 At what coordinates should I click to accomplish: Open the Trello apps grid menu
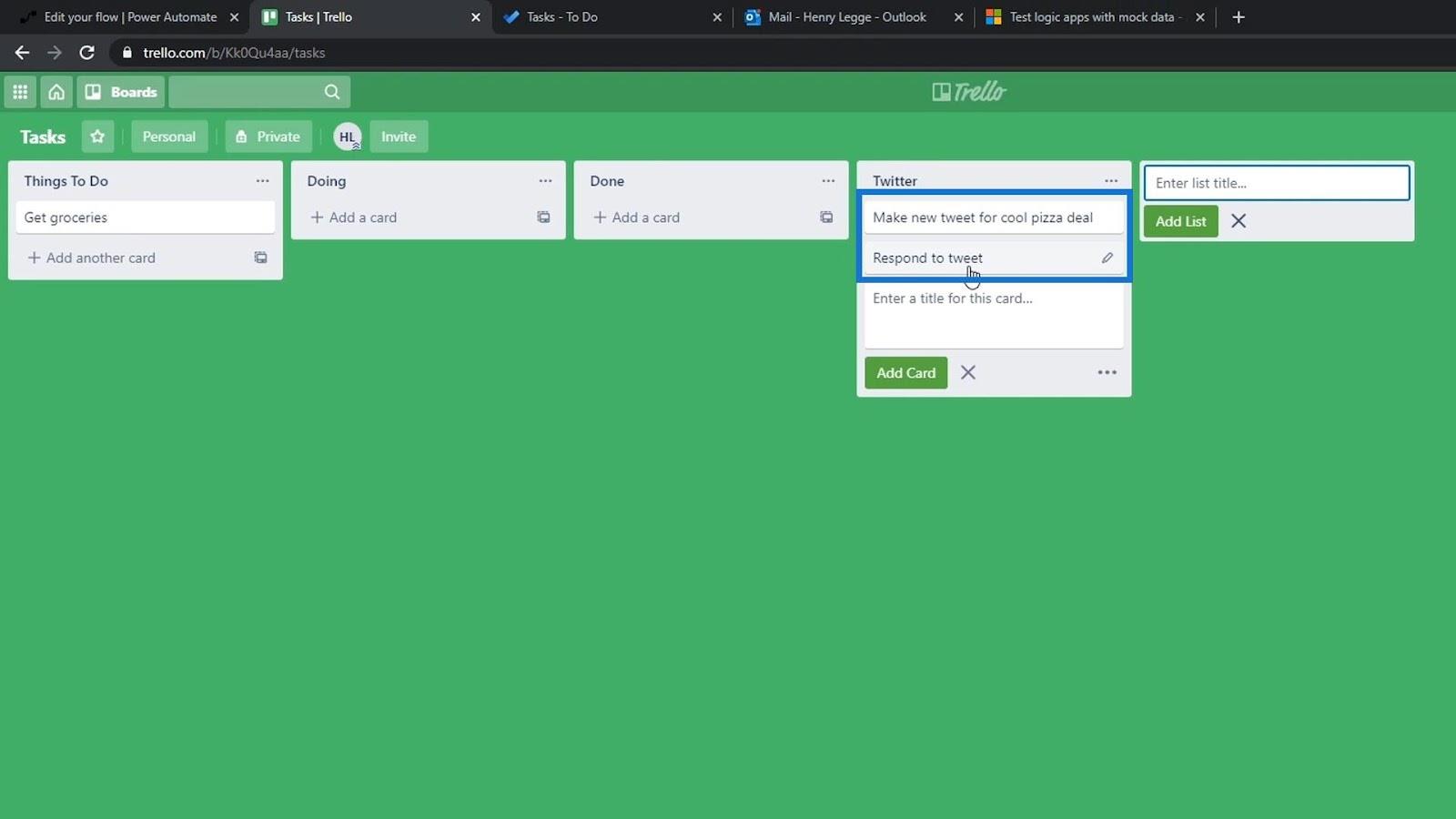[20, 92]
